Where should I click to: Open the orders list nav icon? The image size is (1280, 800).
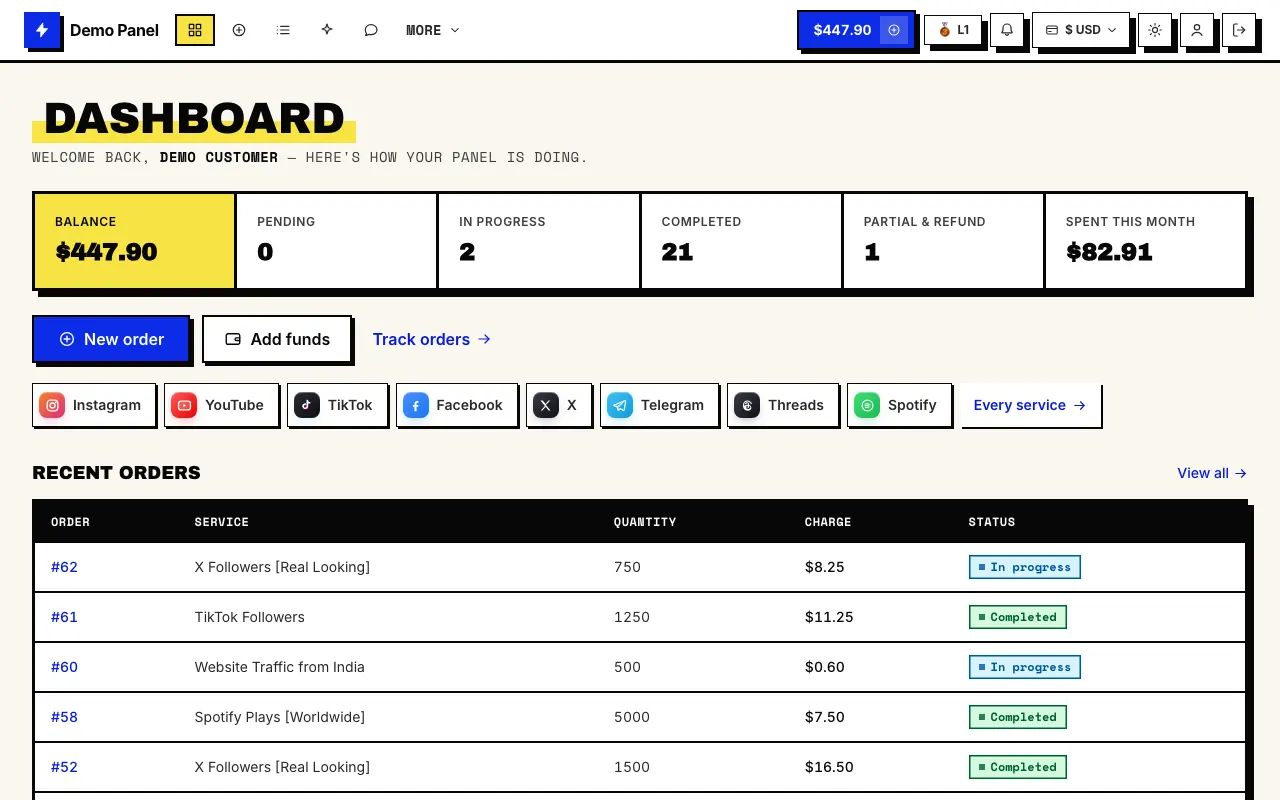click(x=283, y=30)
